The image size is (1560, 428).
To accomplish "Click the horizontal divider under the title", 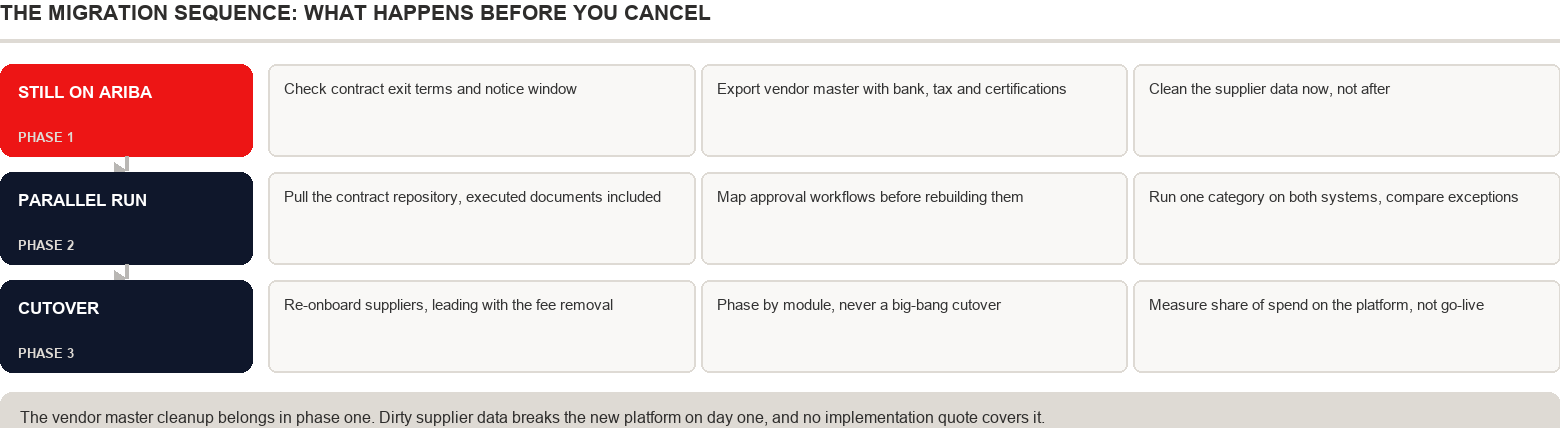I will tap(780, 41).
